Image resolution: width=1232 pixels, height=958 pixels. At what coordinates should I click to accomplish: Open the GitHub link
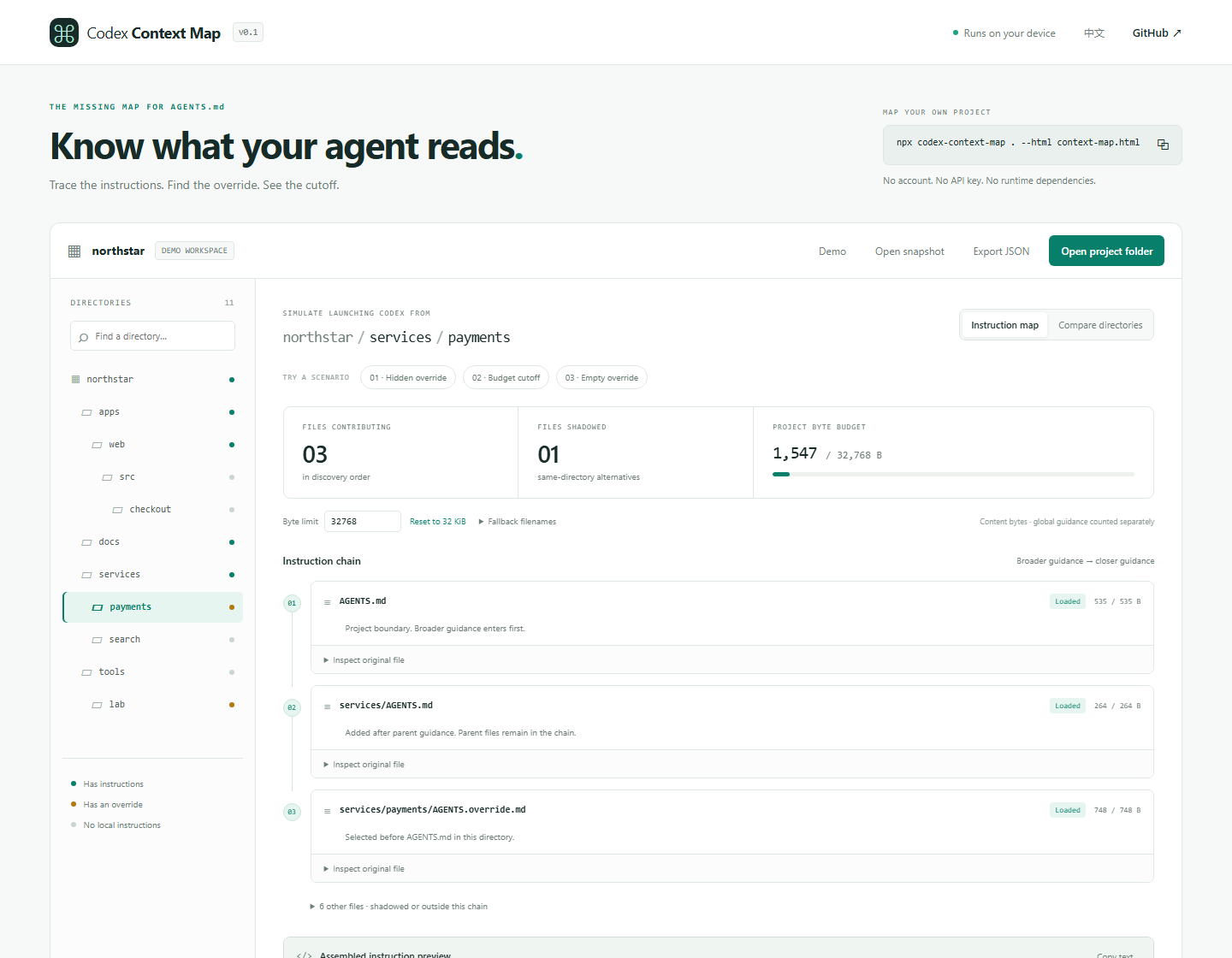(x=1157, y=33)
